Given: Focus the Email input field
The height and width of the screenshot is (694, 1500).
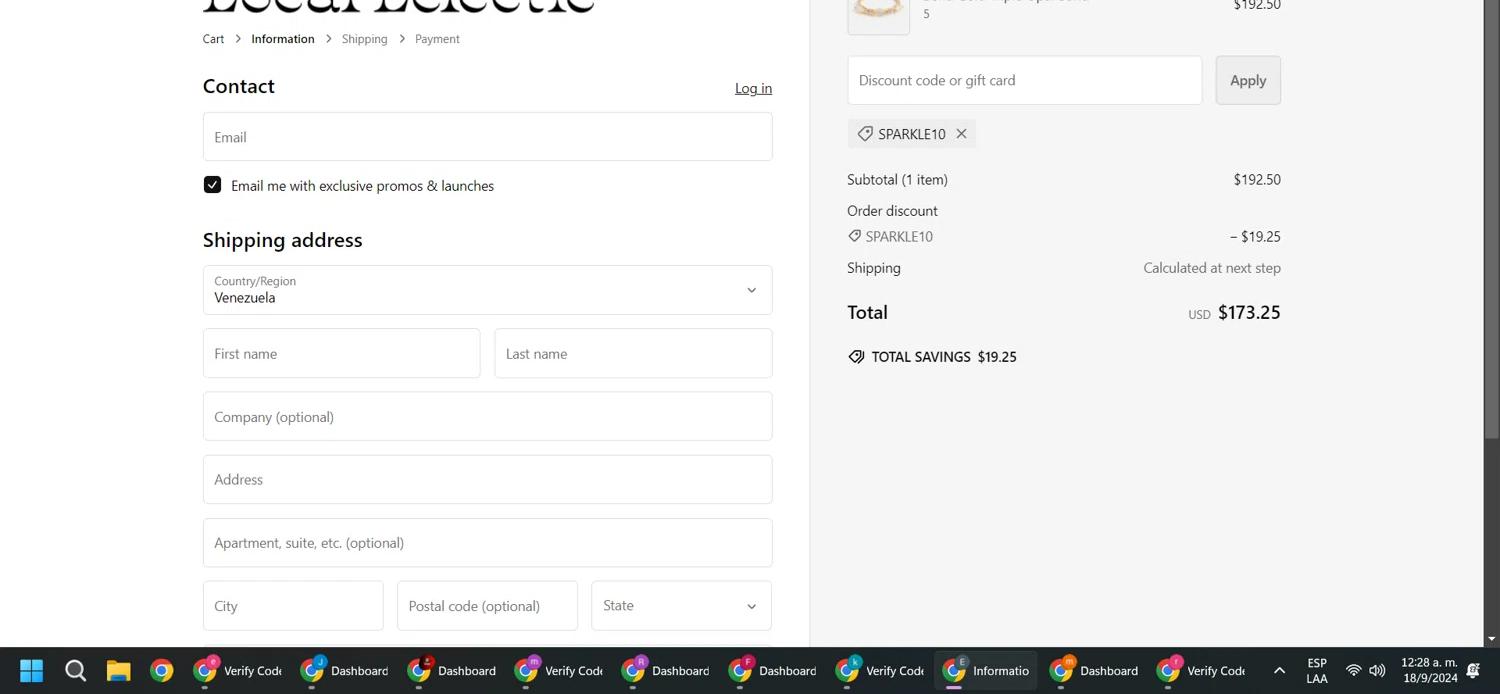Looking at the screenshot, I should coord(487,137).
